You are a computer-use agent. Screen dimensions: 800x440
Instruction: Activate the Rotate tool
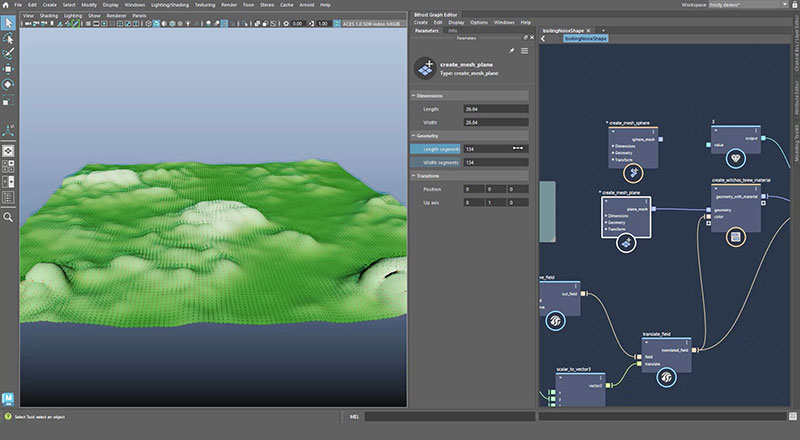[x=8, y=84]
